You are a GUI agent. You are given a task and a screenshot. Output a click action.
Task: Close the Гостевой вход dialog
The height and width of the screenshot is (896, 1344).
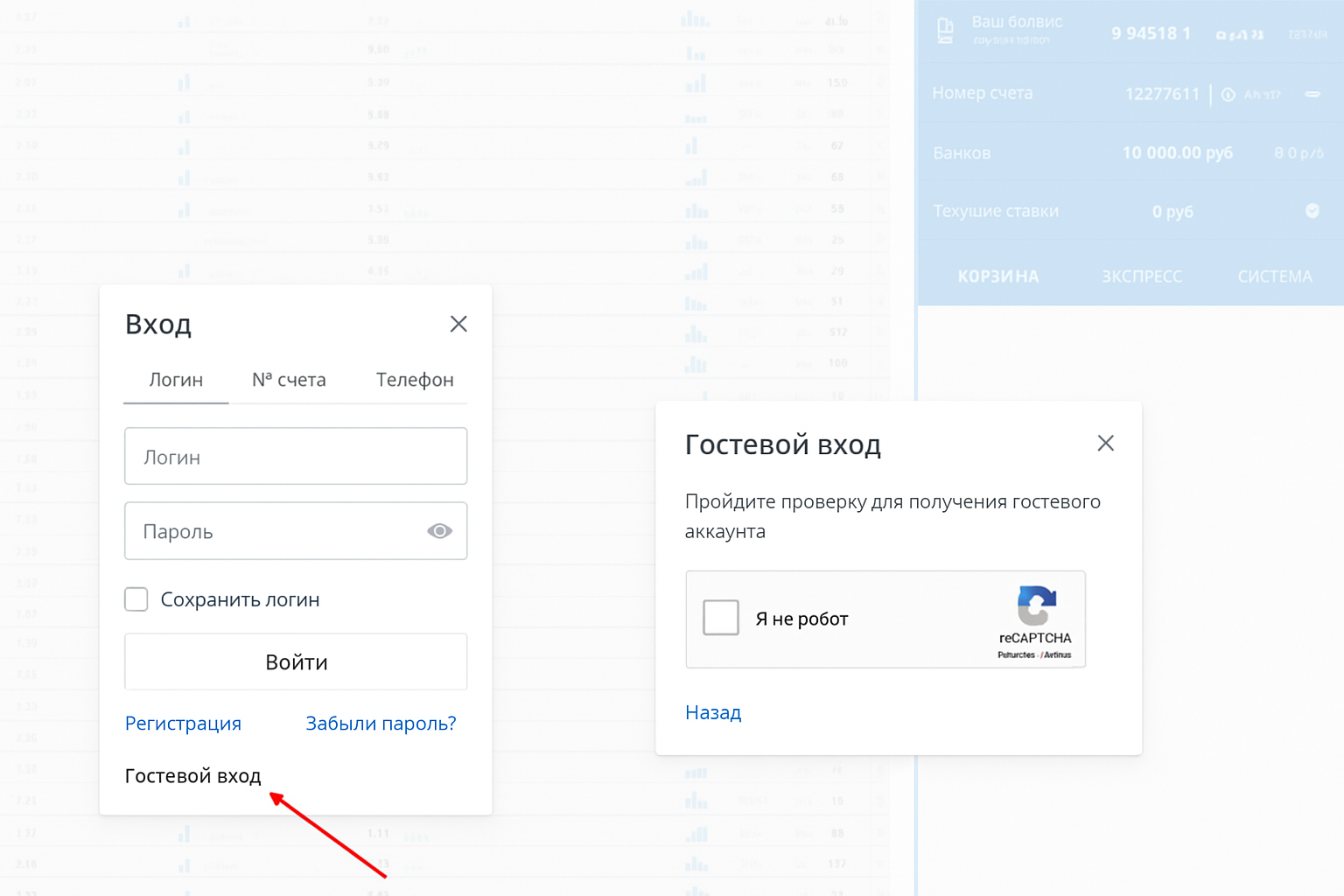(1105, 444)
